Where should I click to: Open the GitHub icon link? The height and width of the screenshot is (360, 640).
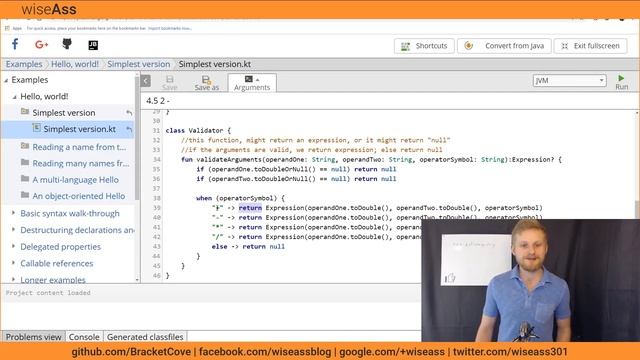(x=67, y=44)
